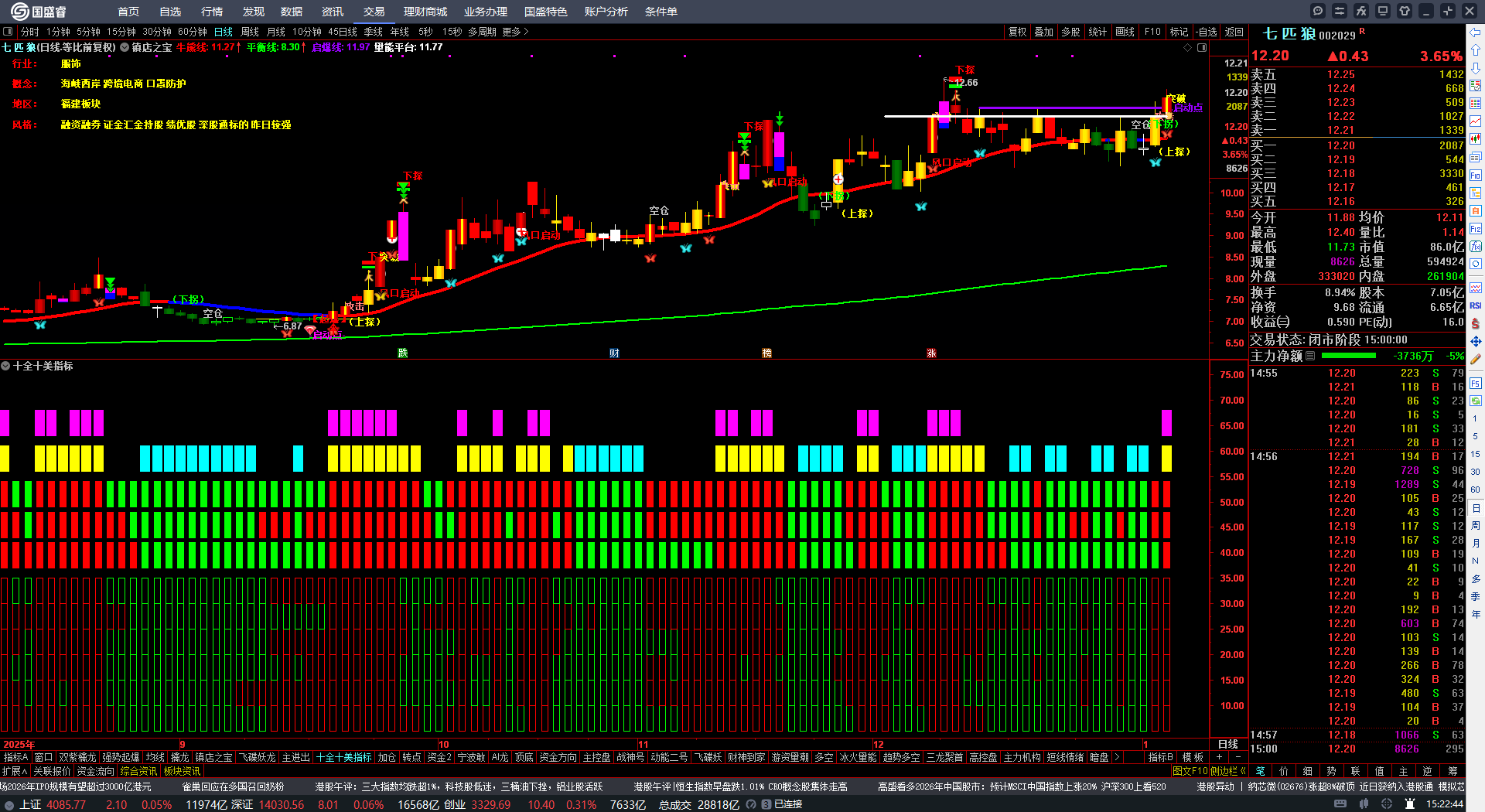
Task: Click the green 主力净额 progress bar
Action: 1349,356
